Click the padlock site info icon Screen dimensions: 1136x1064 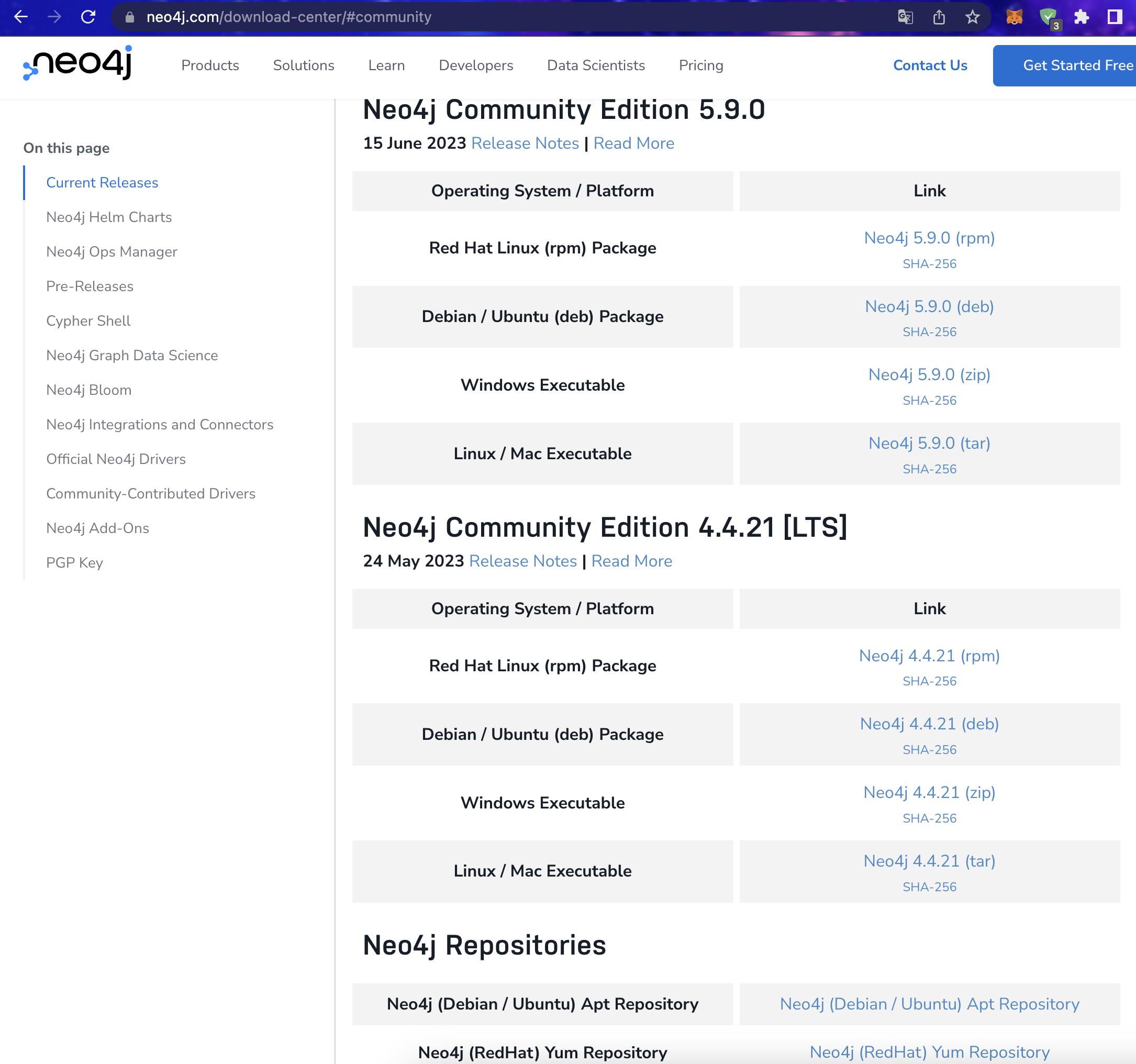click(x=130, y=17)
